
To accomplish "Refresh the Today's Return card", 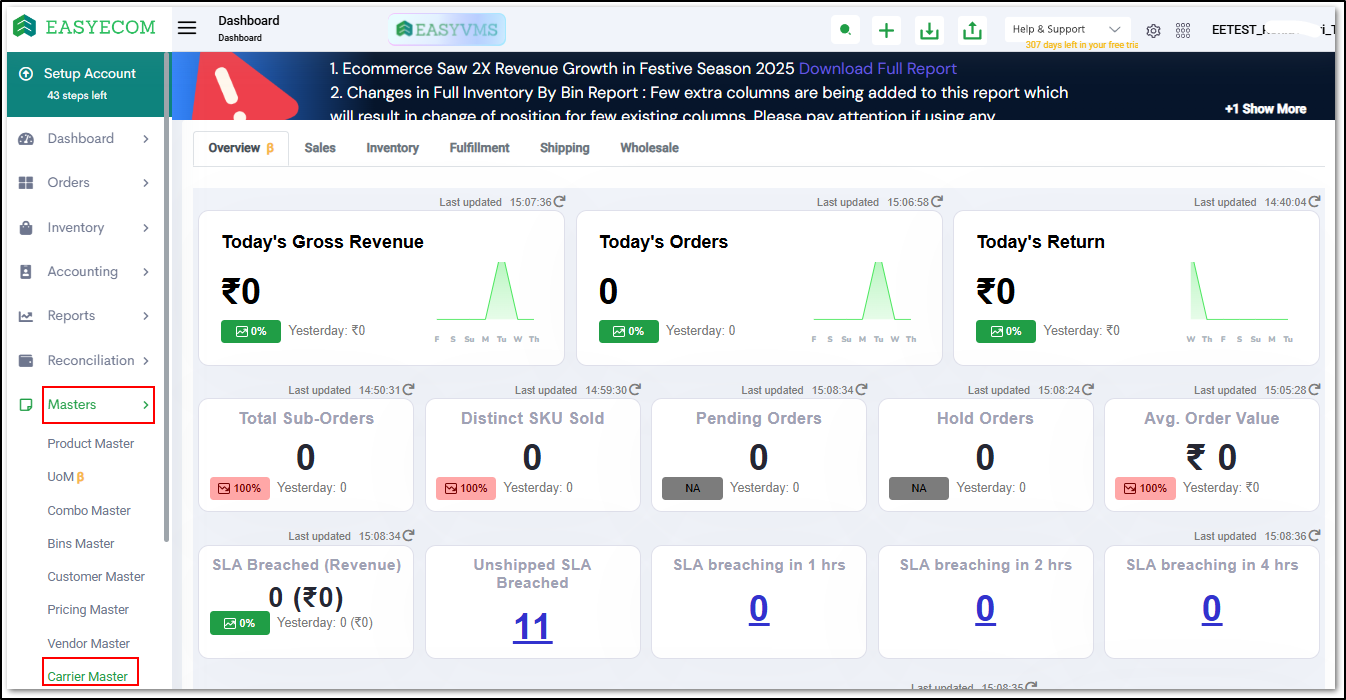I will (1314, 201).
